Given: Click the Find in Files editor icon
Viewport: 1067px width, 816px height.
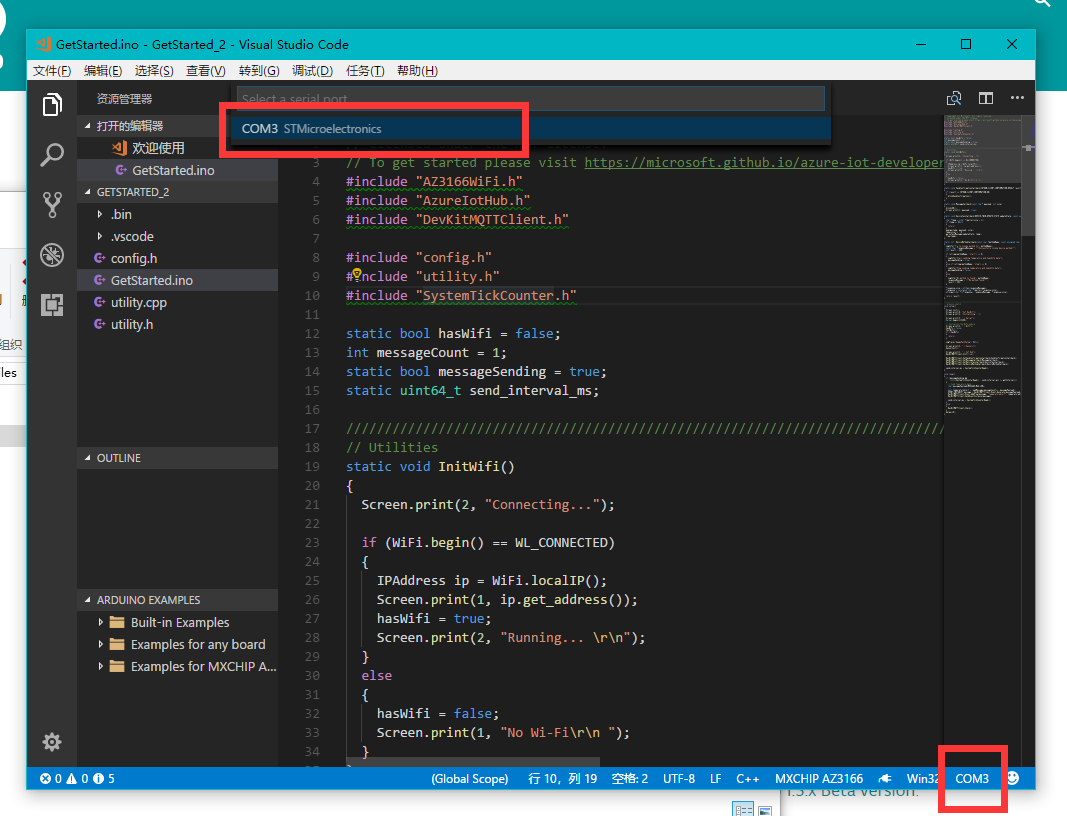Looking at the screenshot, I should click(954, 98).
